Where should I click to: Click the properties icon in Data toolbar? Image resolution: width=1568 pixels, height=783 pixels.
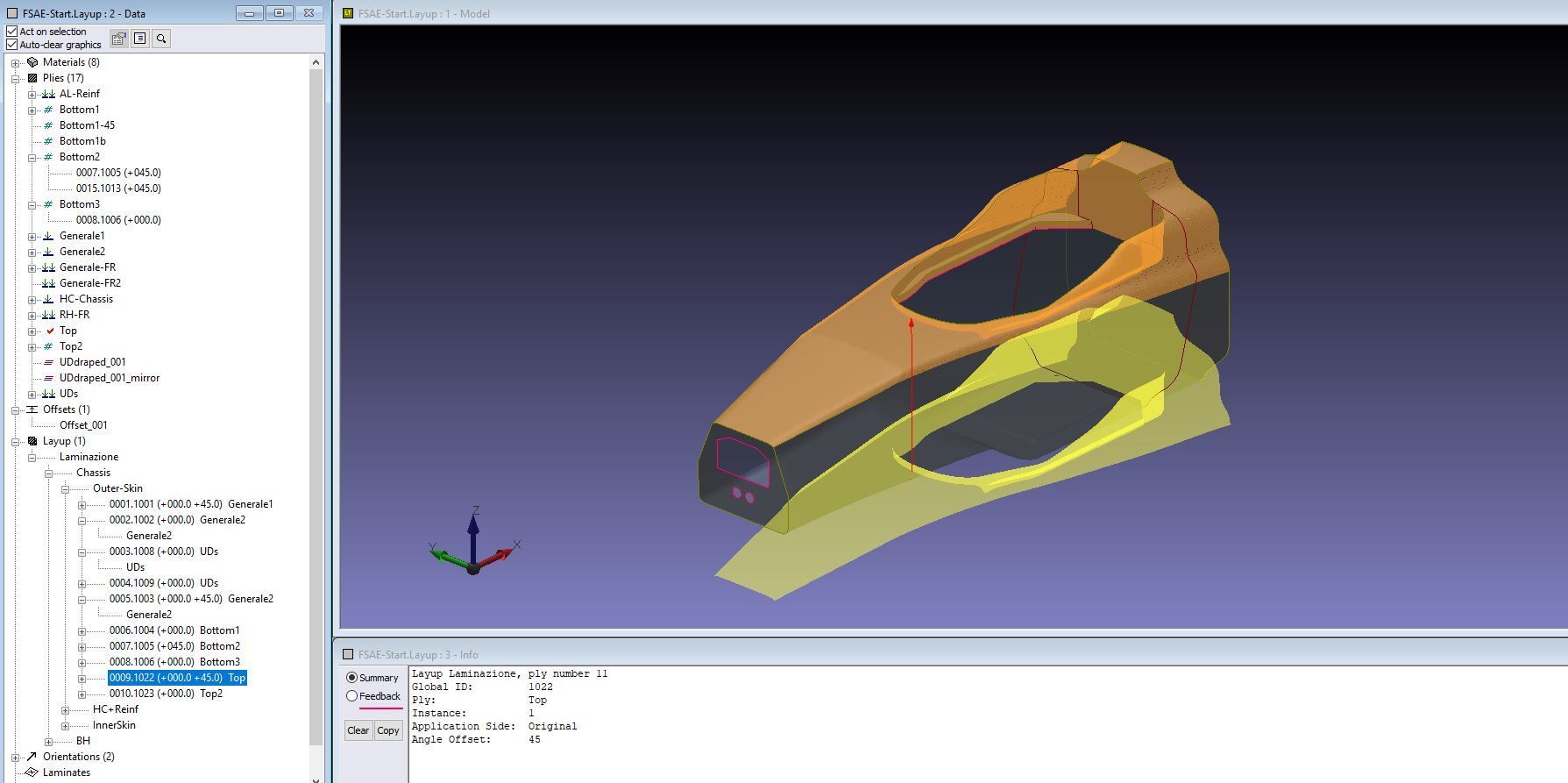click(x=118, y=39)
